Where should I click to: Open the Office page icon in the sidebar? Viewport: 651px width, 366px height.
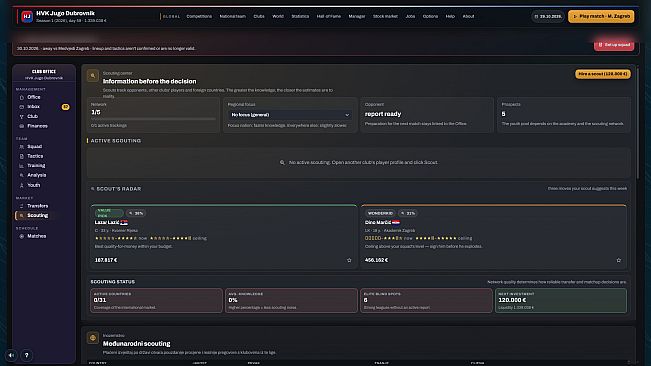pos(22,98)
